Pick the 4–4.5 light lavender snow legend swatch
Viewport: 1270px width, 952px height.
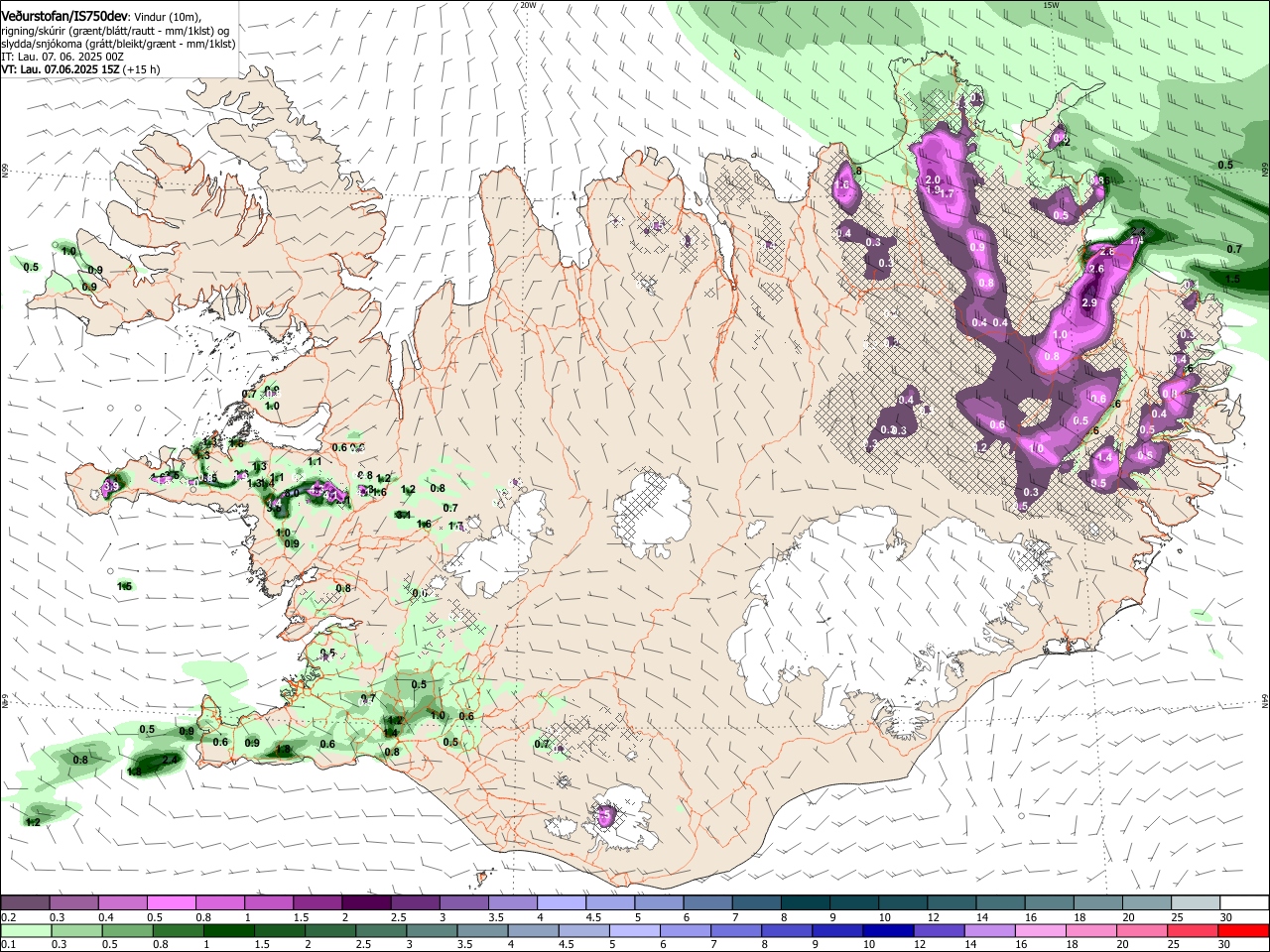pos(562,903)
